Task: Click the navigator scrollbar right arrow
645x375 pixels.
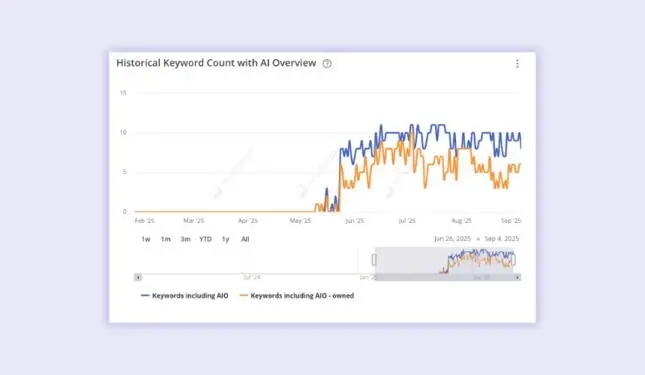Action: click(x=517, y=278)
